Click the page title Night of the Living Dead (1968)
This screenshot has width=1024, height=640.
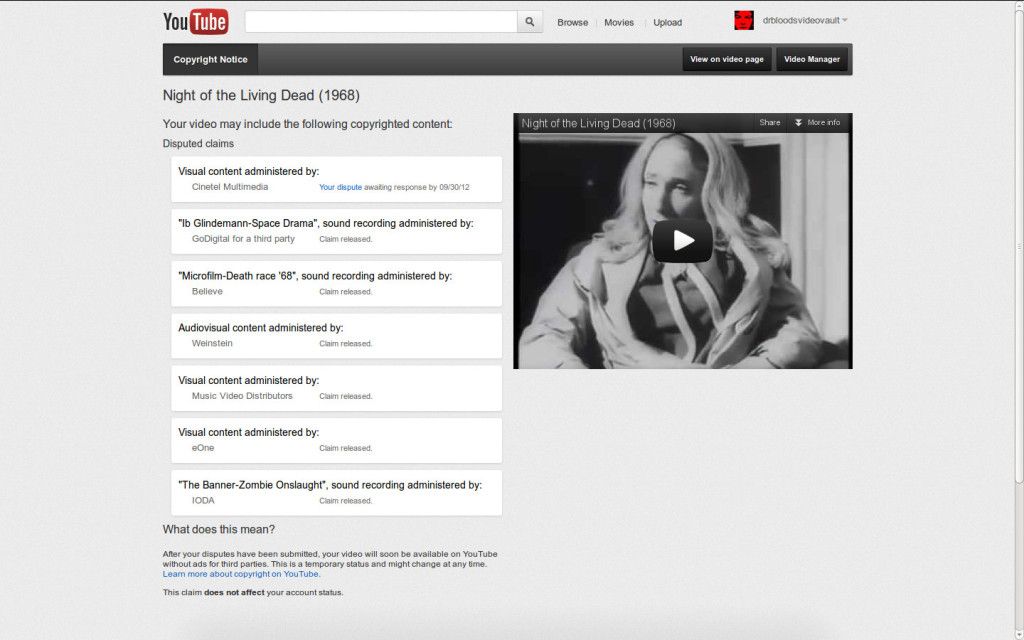click(261, 95)
